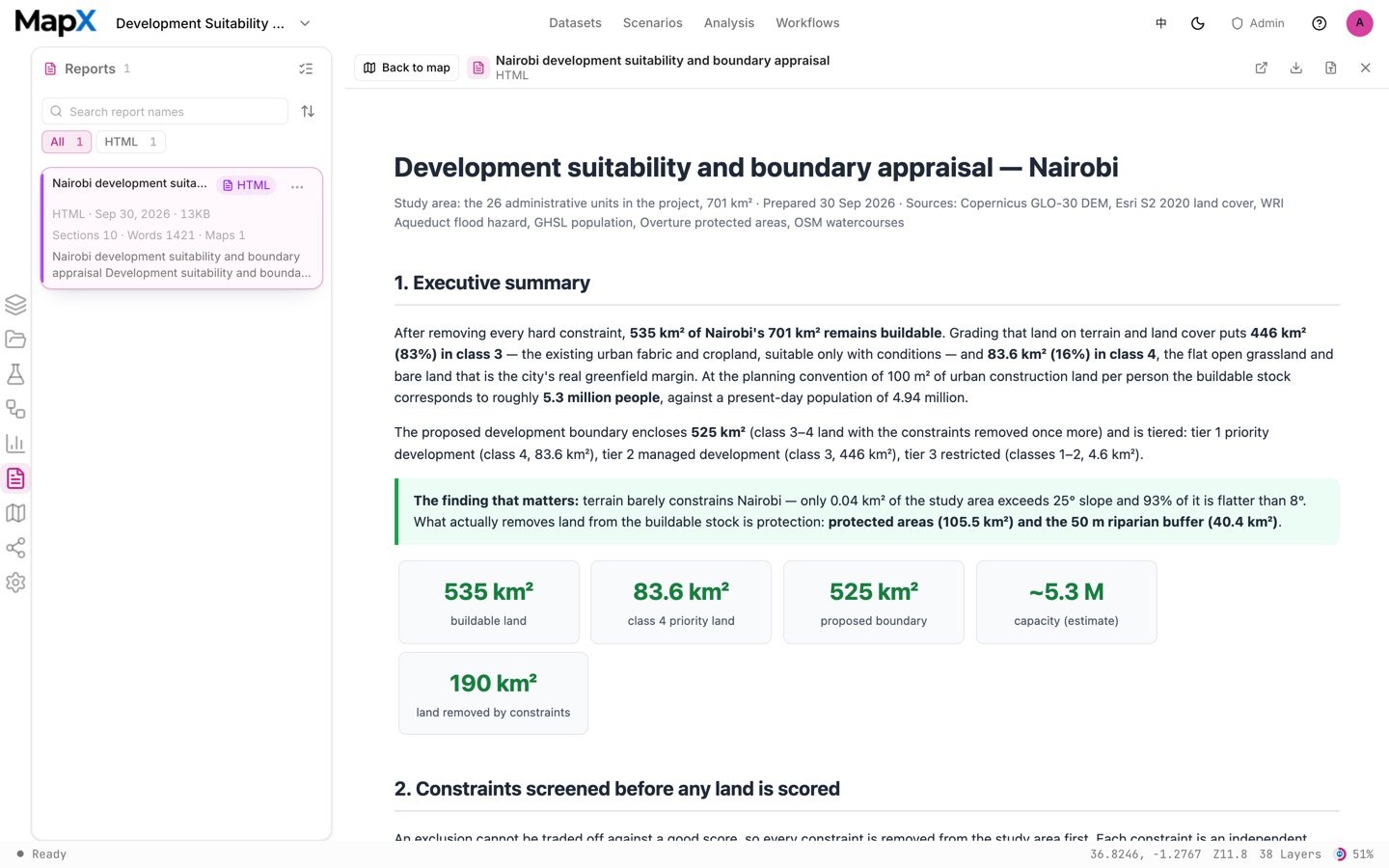The width and height of the screenshot is (1389, 868).
Task: Open the workflow shapes sidebar icon
Action: [x=15, y=409]
